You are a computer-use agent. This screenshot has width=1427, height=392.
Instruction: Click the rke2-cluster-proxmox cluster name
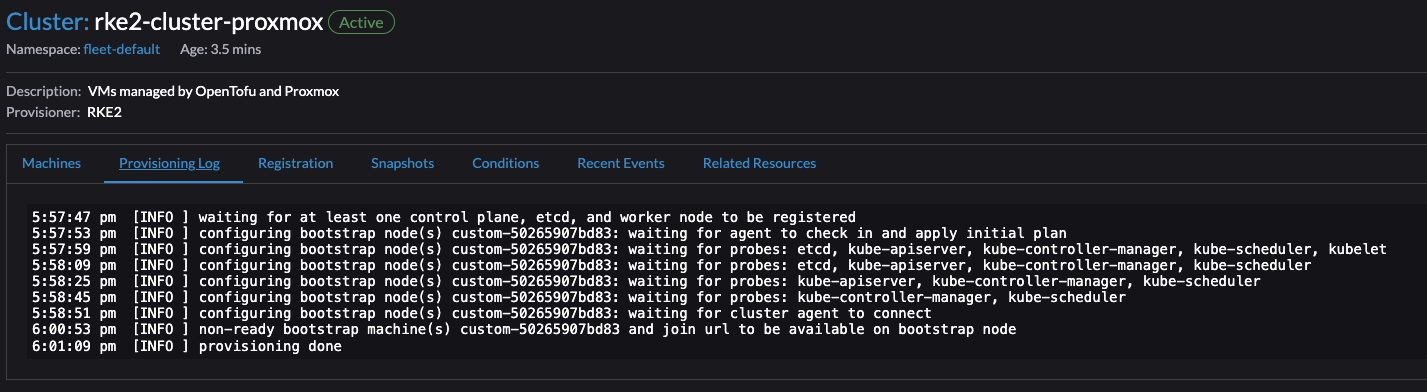tap(208, 21)
